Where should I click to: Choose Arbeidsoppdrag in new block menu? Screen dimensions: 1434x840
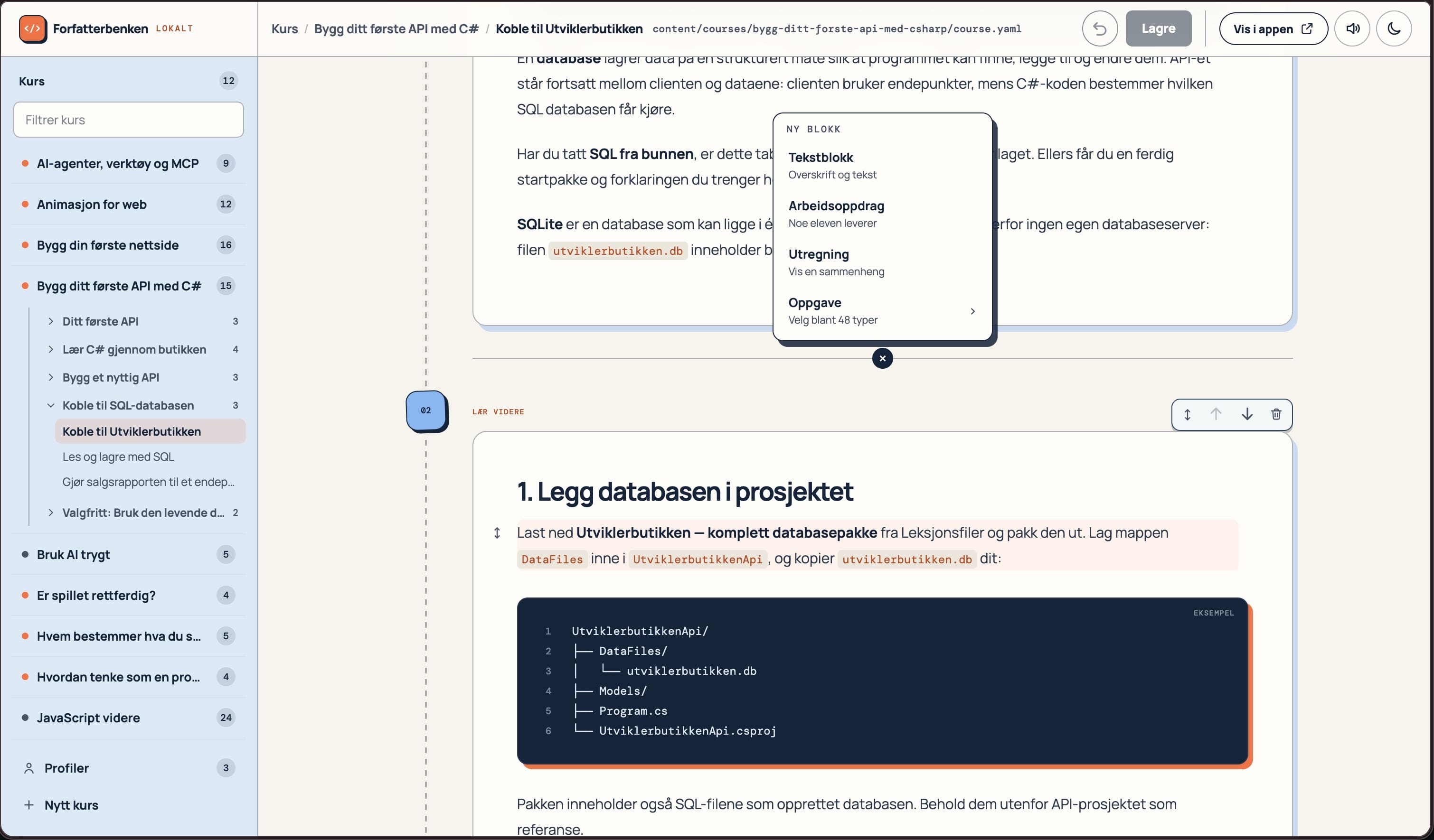point(882,214)
